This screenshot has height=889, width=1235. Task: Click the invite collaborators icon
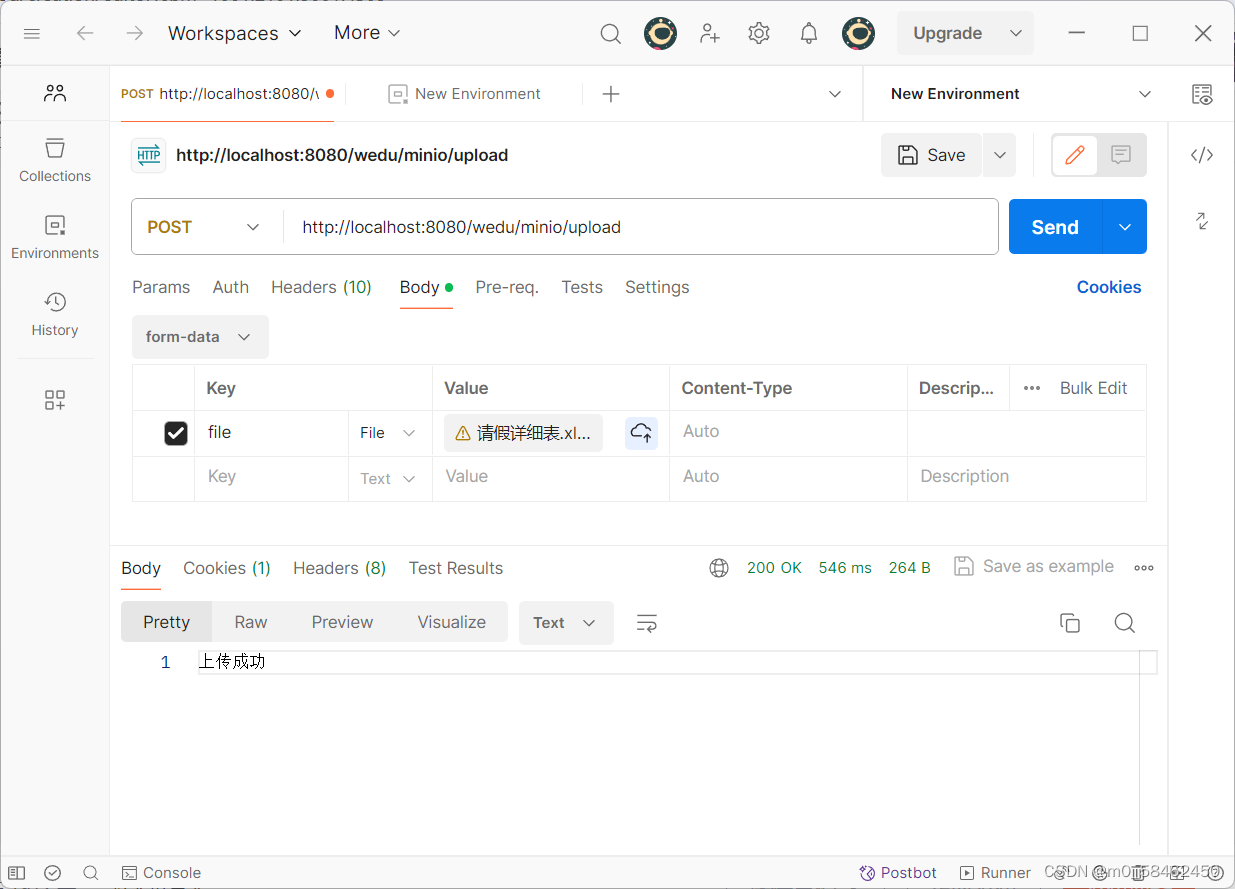point(709,33)
